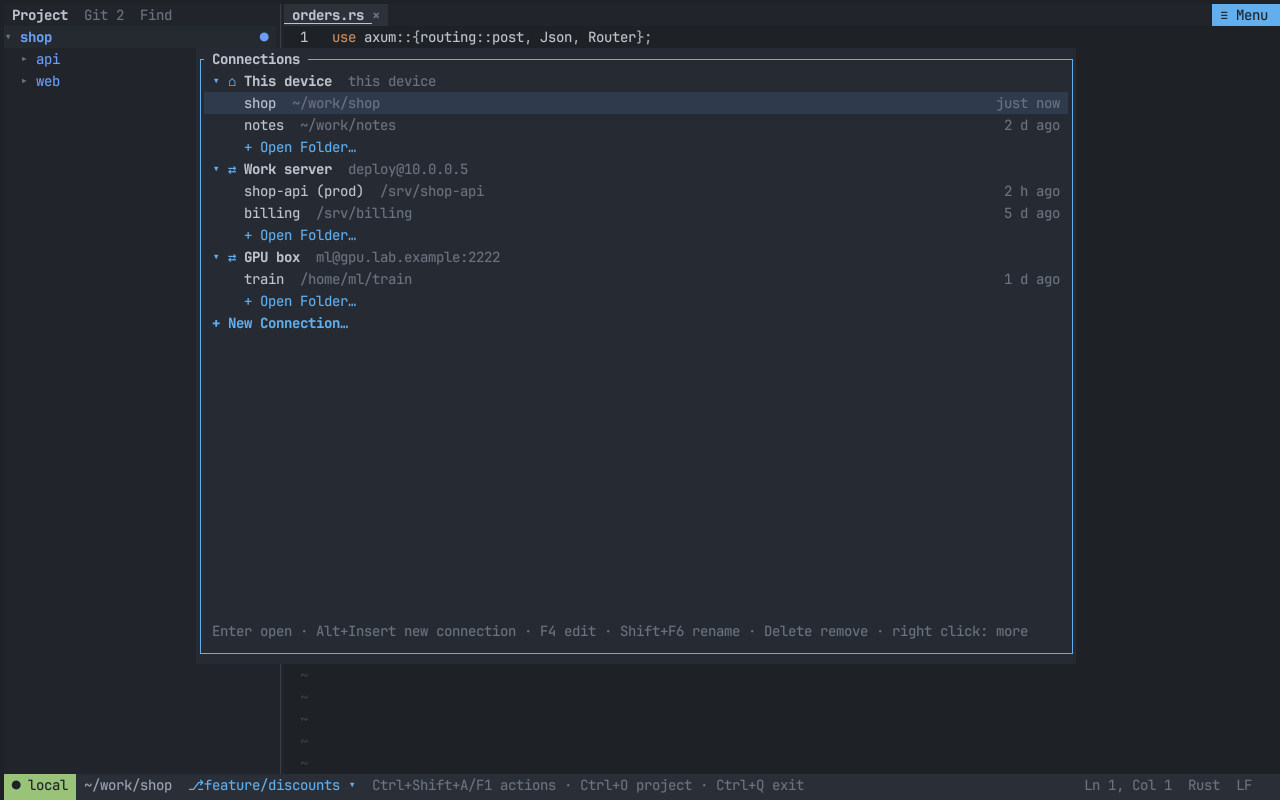Screen dimensions: 1280x800
Task: Click the Shift+F6 rename hint
Action: tap(680, 631)
